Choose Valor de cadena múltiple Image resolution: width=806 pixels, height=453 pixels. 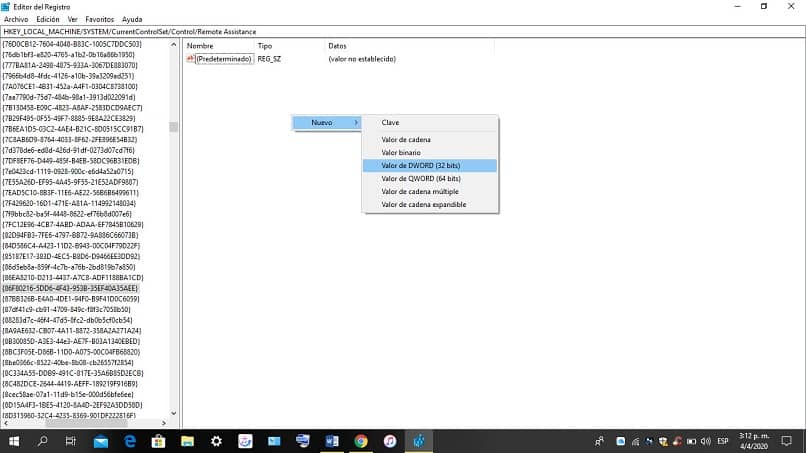tap(430, 191)
